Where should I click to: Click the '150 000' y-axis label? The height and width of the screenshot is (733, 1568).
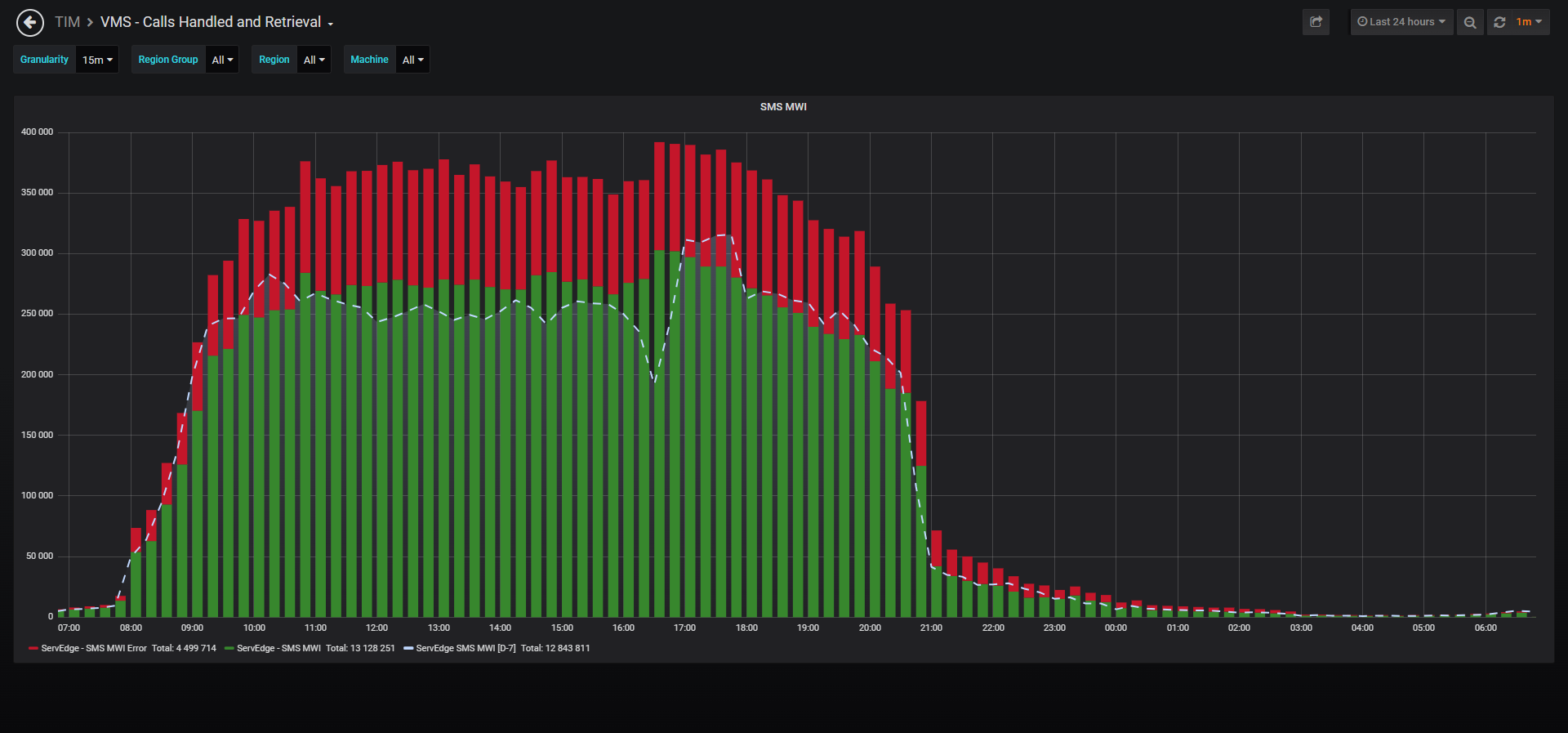[37, 436]
